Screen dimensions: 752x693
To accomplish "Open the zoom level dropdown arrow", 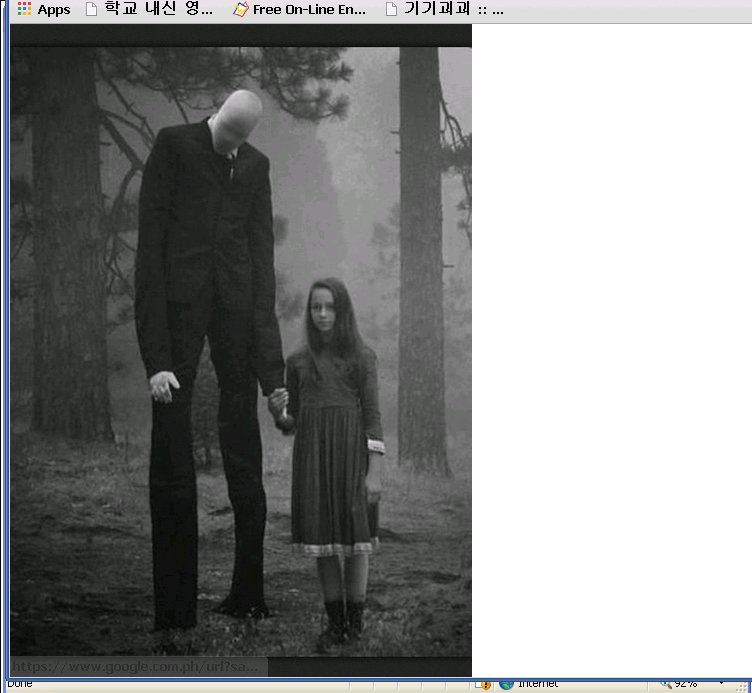I will [x=721, y=683].
